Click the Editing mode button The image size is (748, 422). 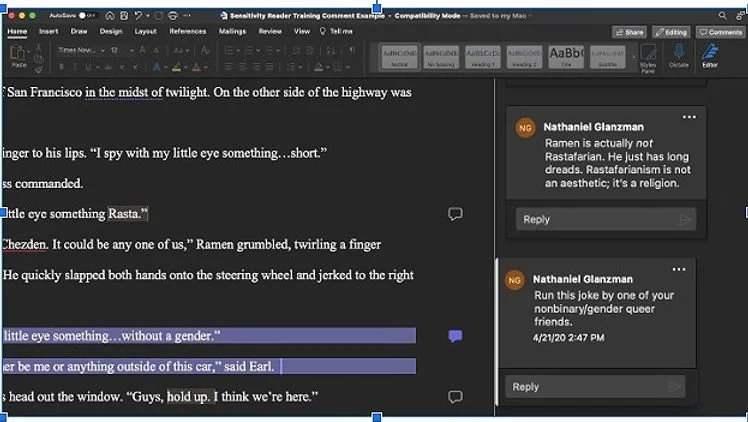point(671,32)
